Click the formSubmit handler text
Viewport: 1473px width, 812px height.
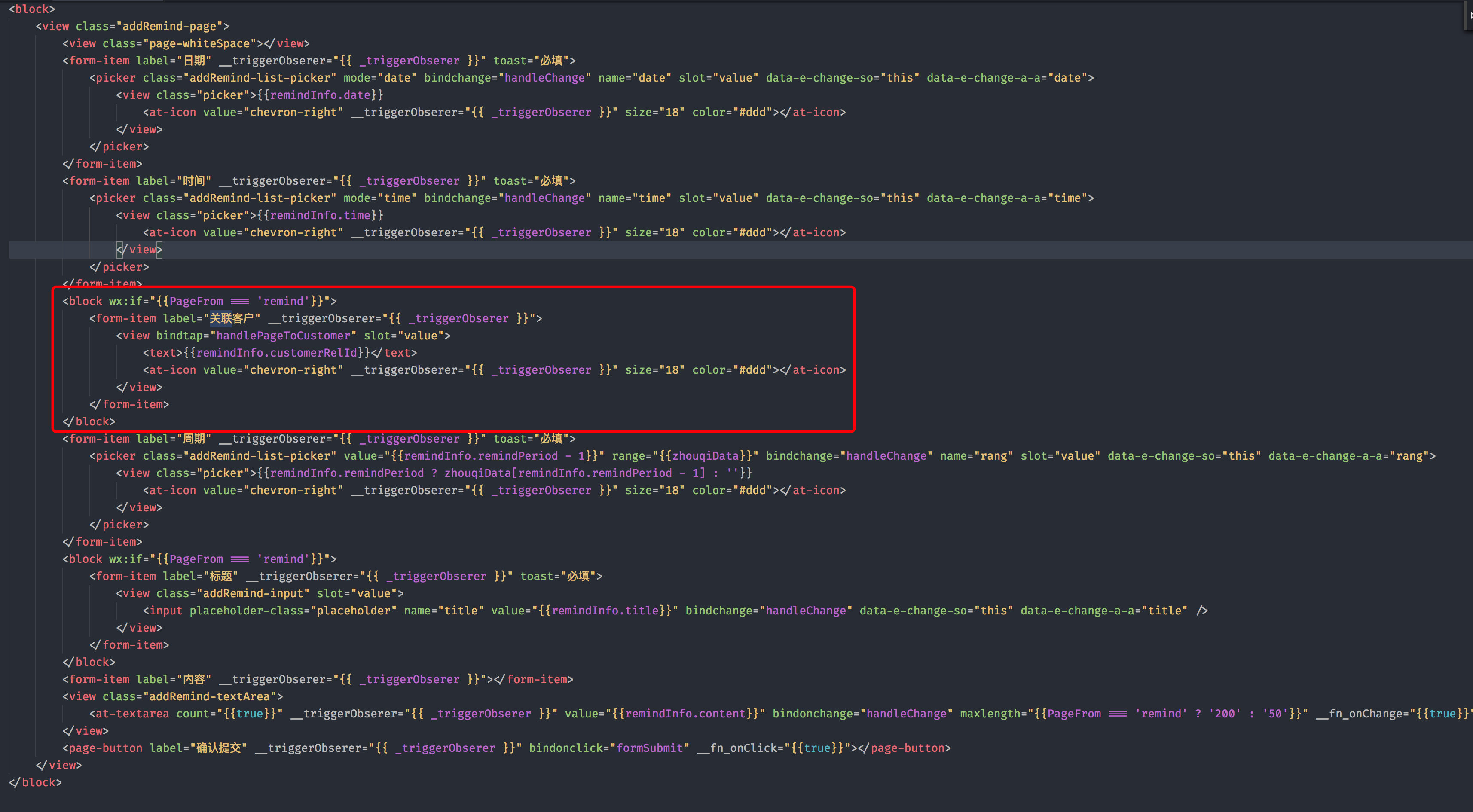[x=650, y=748]
